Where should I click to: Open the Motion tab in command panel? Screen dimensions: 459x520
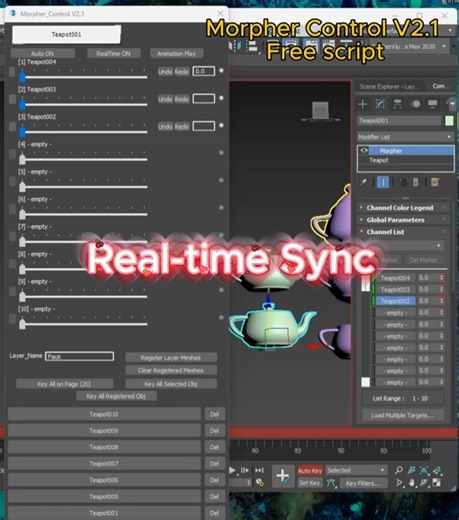click(x=415, y=104)
